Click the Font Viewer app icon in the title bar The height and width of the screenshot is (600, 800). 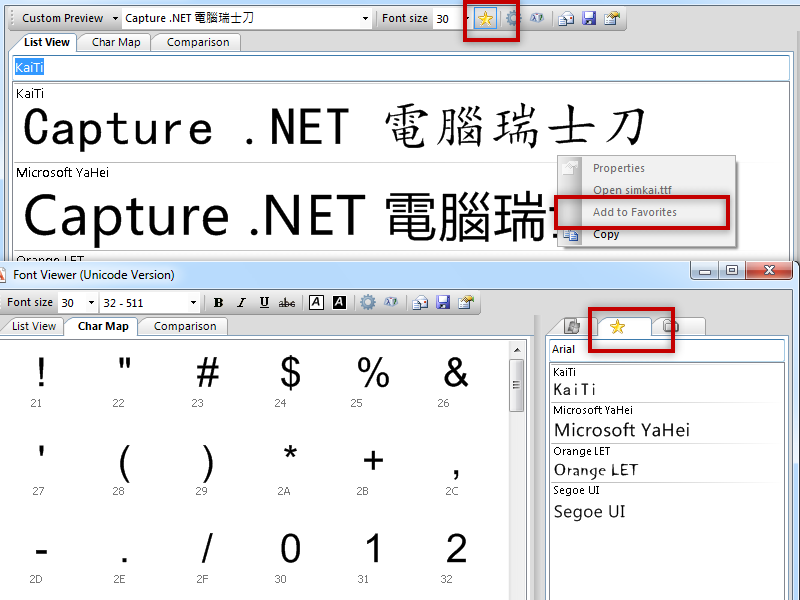[x=2, y=275]
